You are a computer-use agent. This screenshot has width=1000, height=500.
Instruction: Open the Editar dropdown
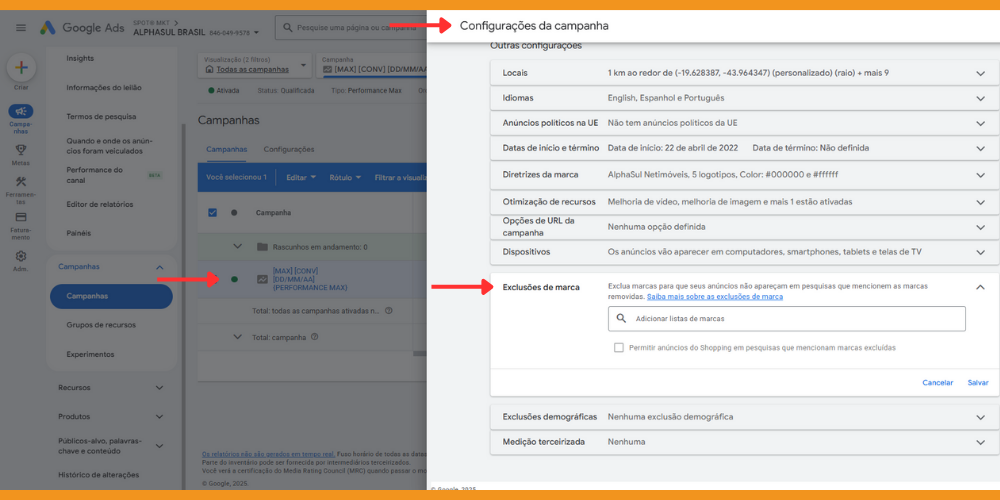[x=301, y=177]
